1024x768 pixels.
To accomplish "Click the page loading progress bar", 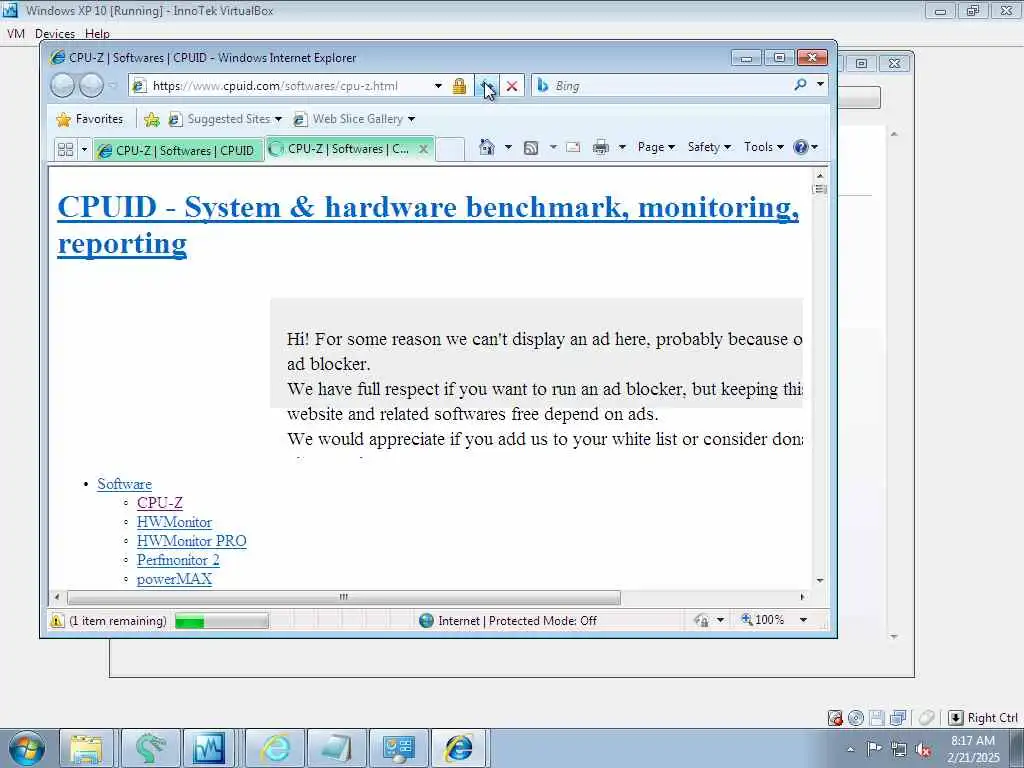I will tap(222, 620).
